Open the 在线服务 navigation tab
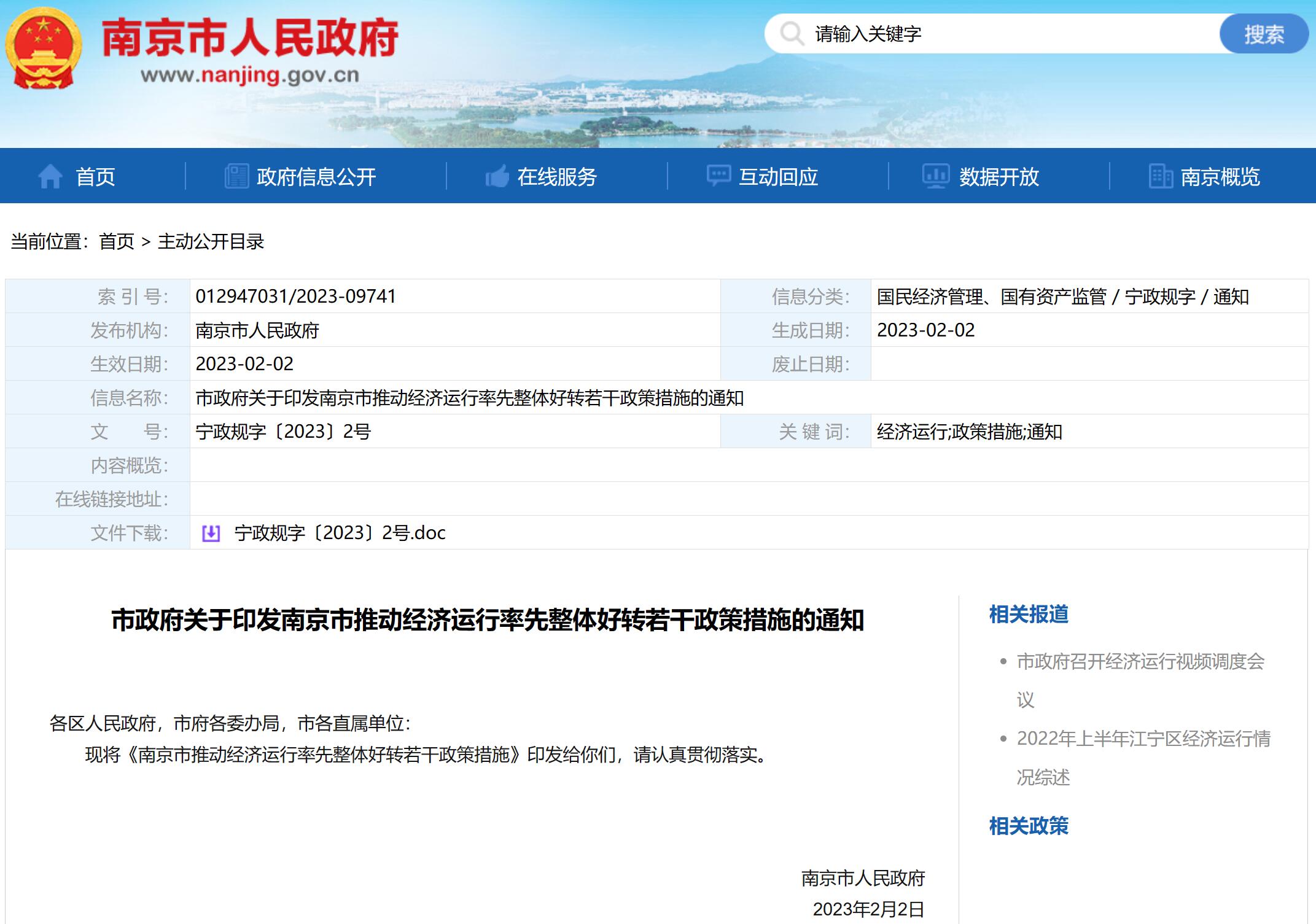The height and width of the screenshot is (924, 1316). tap(557, 177)
